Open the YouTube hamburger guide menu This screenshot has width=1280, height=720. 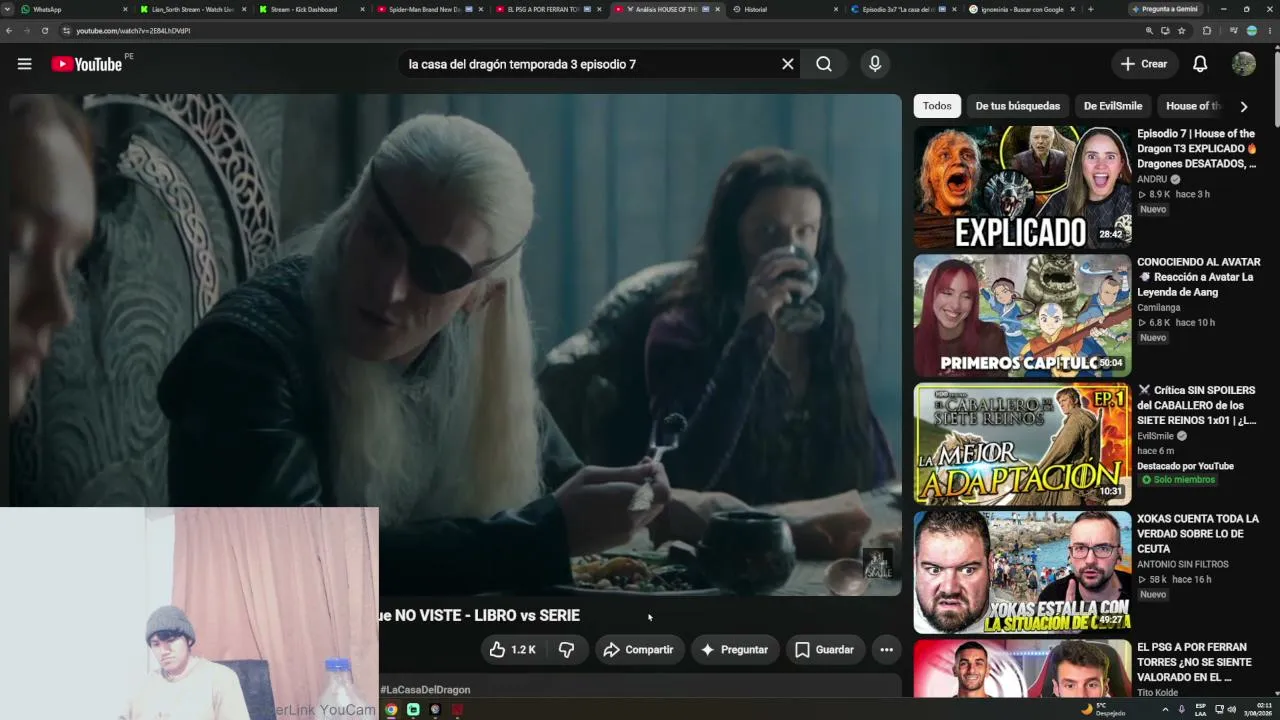tap(24, 64)
